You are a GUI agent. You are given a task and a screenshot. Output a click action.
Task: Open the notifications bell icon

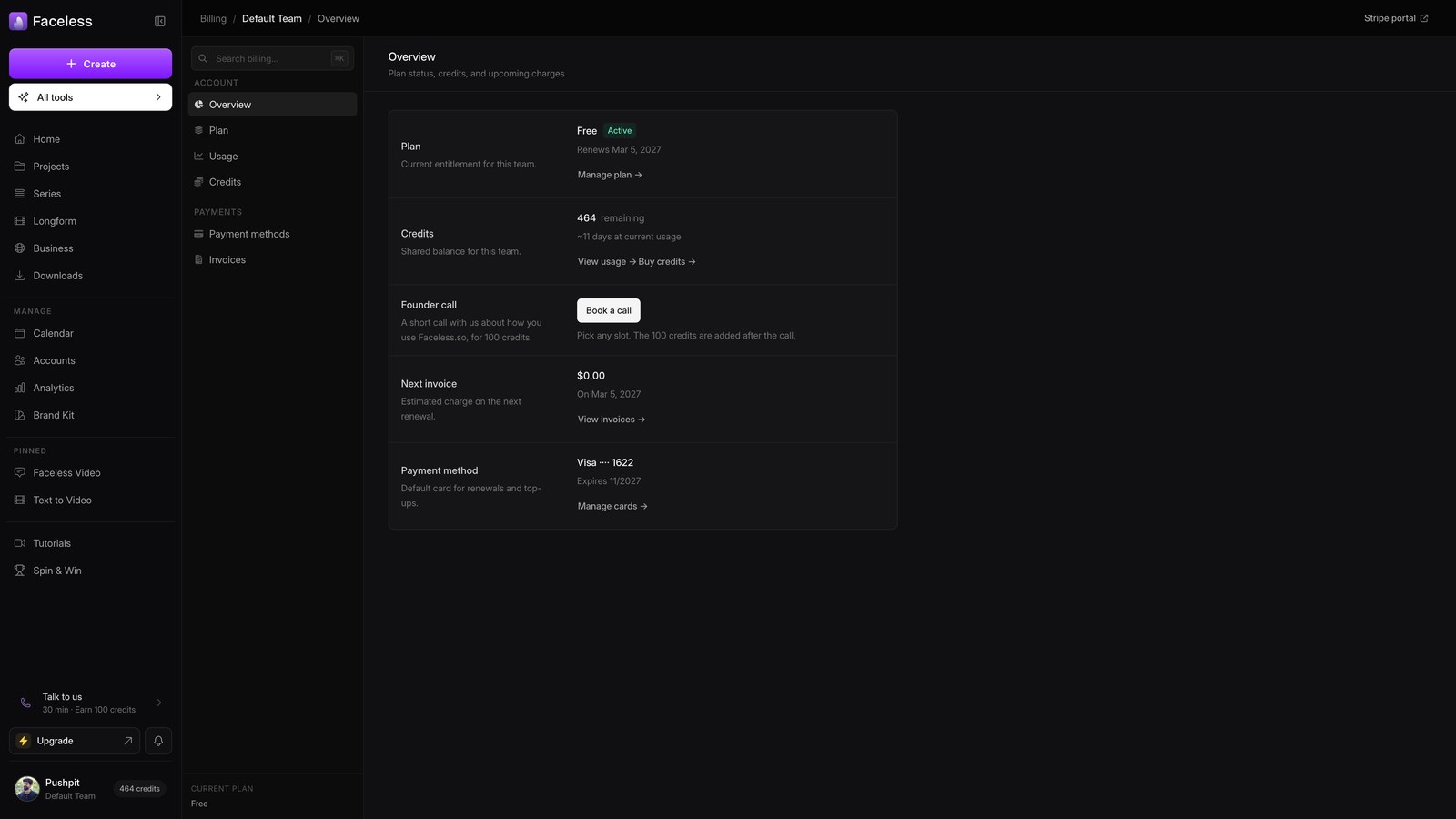158,741
